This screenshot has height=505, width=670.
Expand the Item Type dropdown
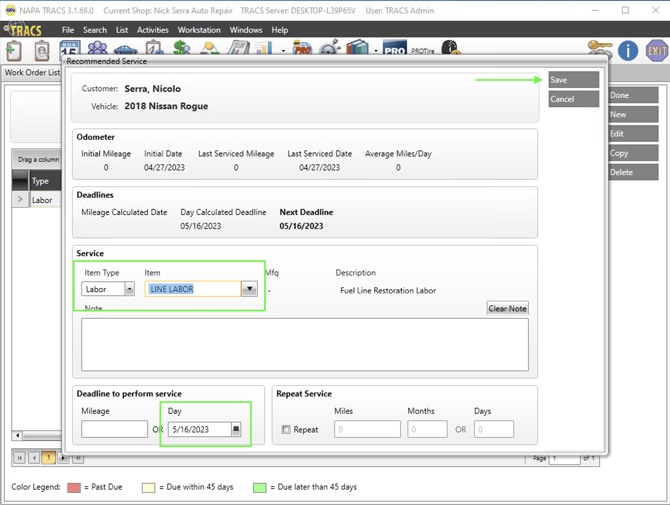(x=129, y=289)
